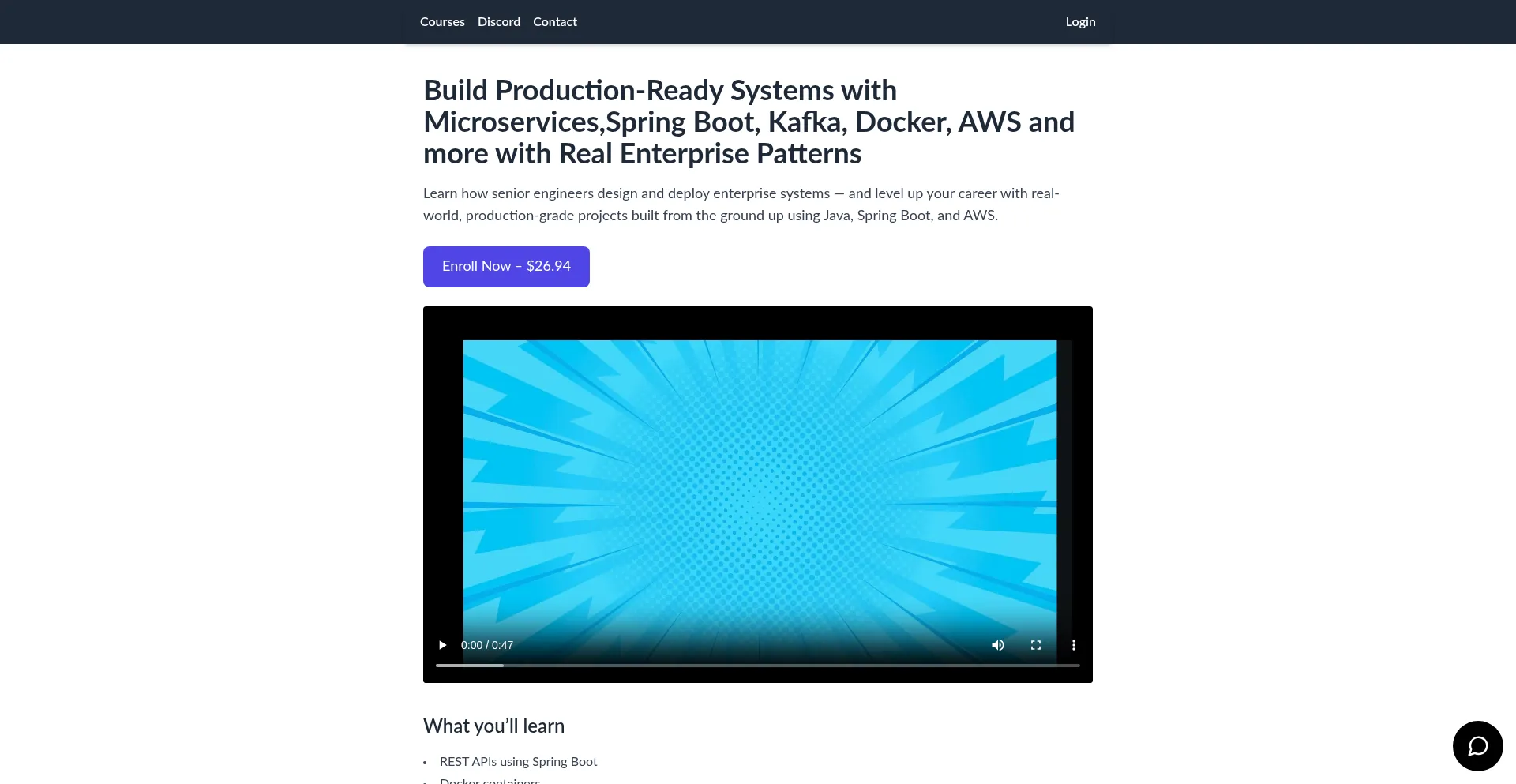Open the video's three-dot options menu
The width and height of the screenshot is (1516, 784).
click(1073, 645)
